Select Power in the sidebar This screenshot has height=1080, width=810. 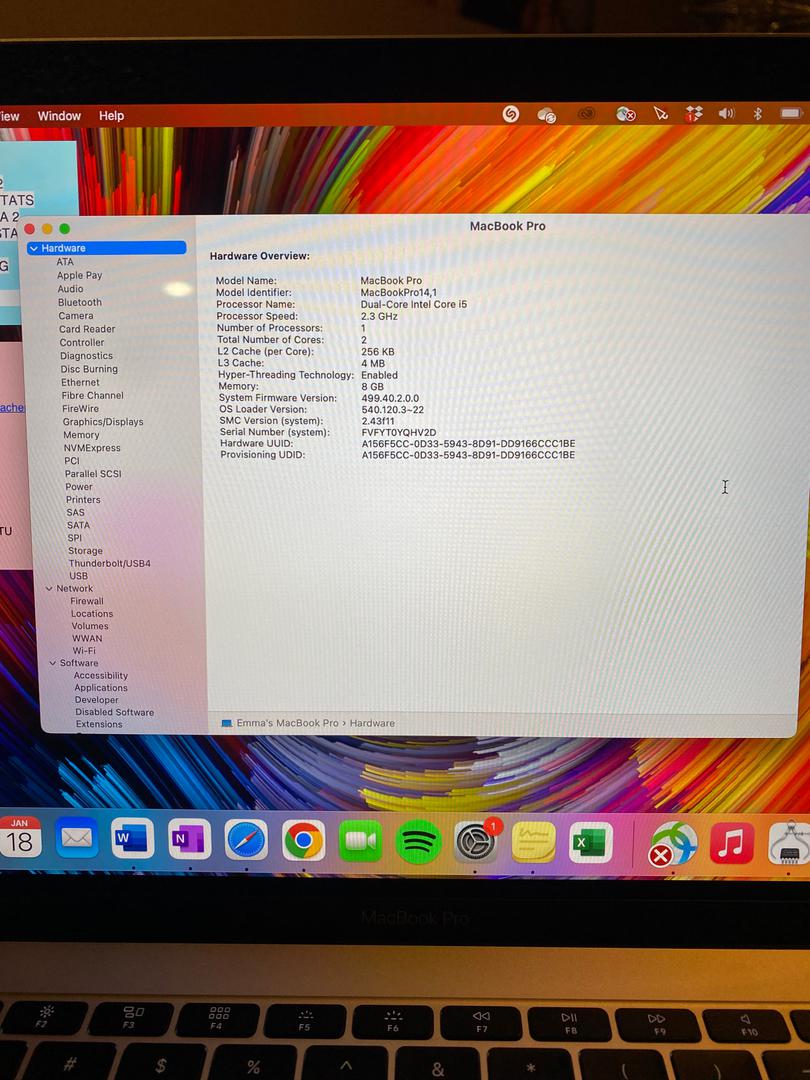[x=79, y=486]
